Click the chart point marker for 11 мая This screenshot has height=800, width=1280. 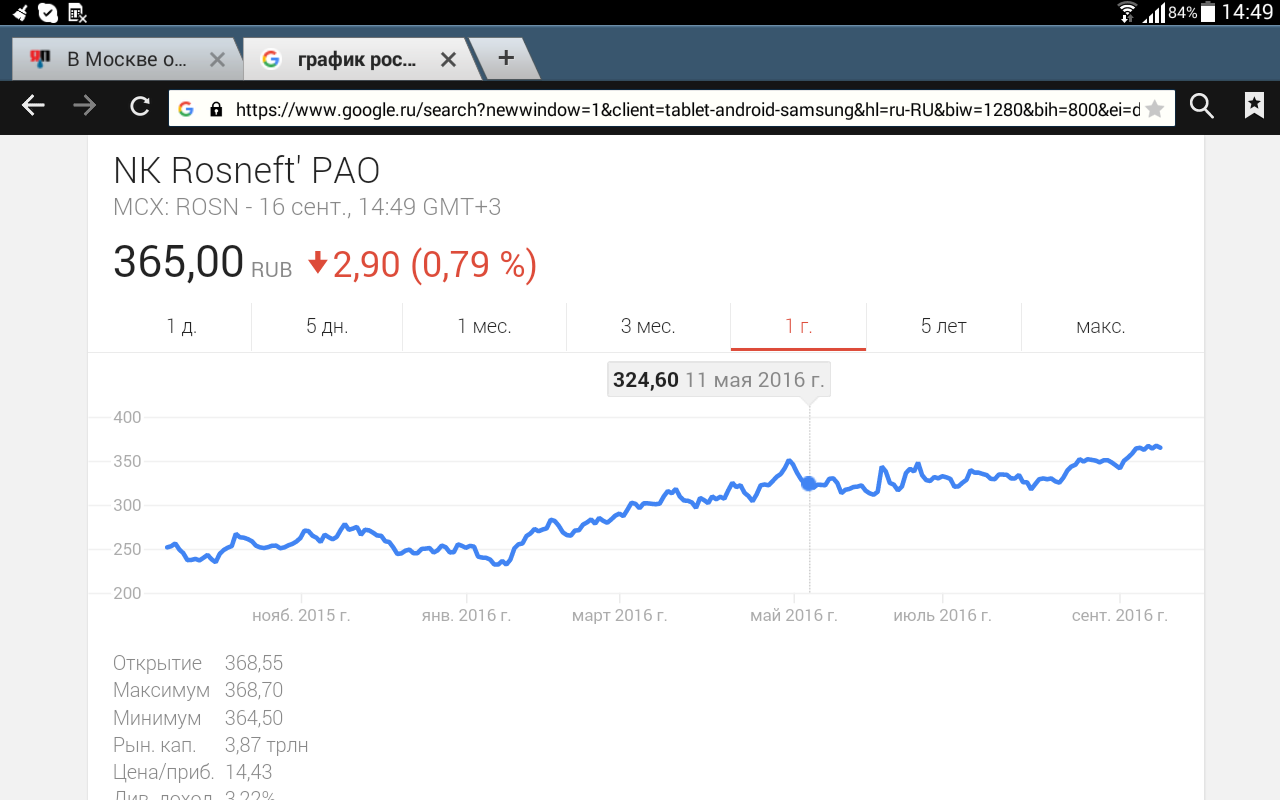click(x=809, y=484)
